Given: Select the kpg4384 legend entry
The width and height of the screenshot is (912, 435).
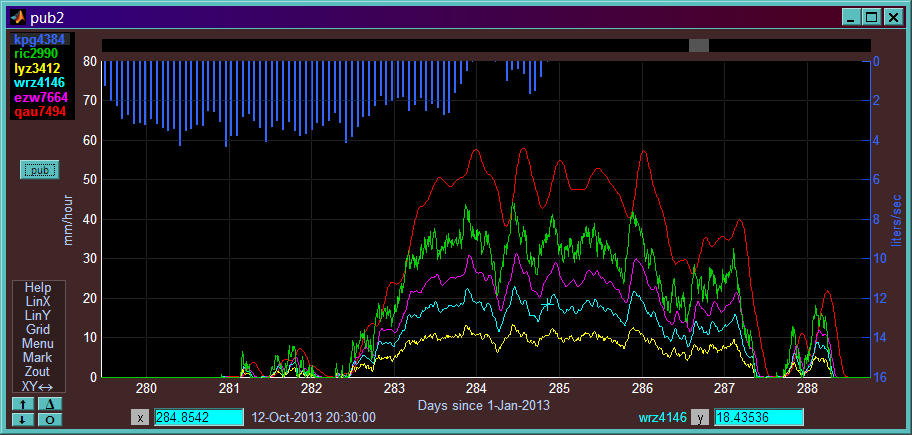Looking at the screenshot, I should pos(40,40).
